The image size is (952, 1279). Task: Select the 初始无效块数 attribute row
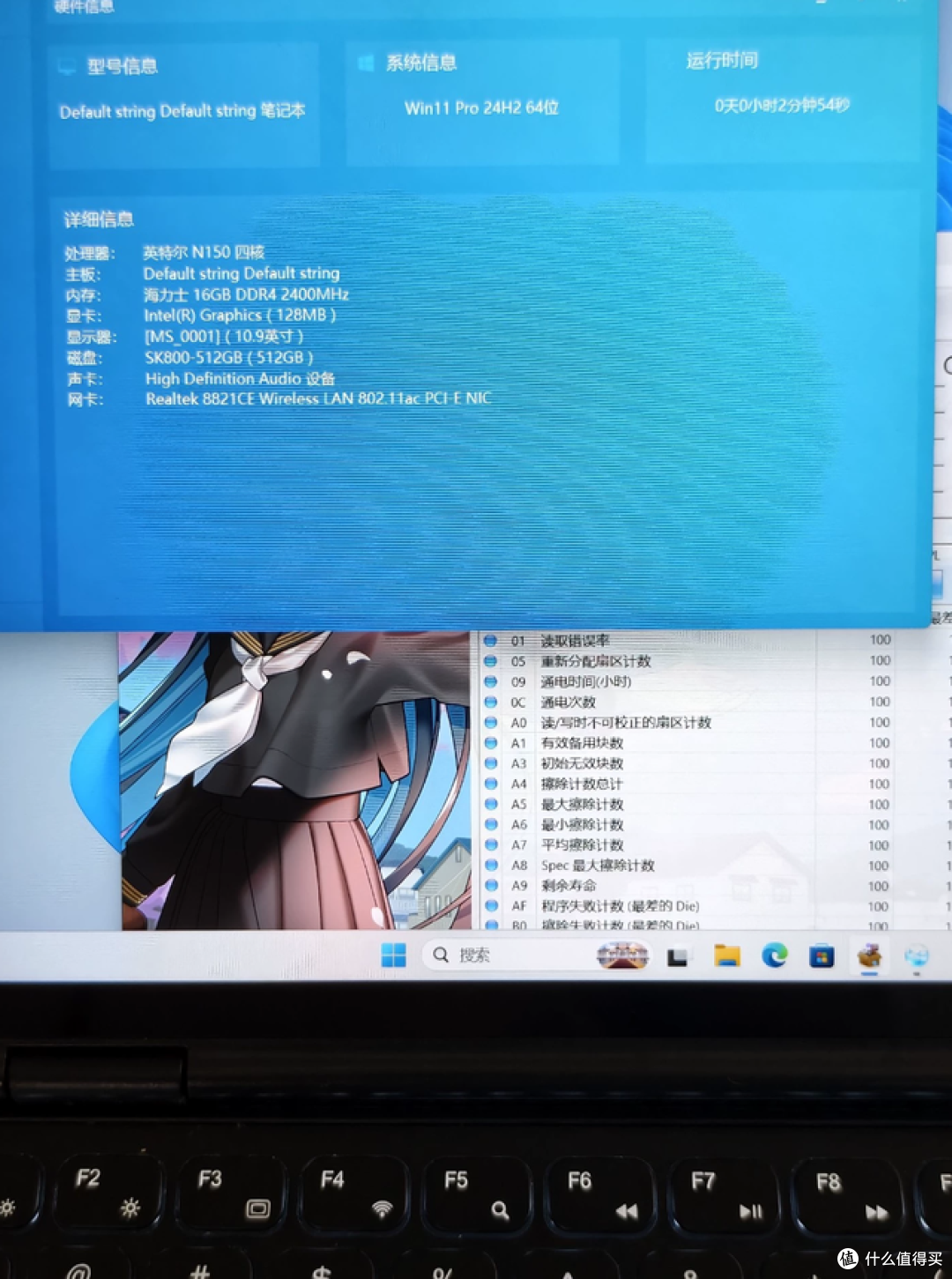[x=714, y=763]
